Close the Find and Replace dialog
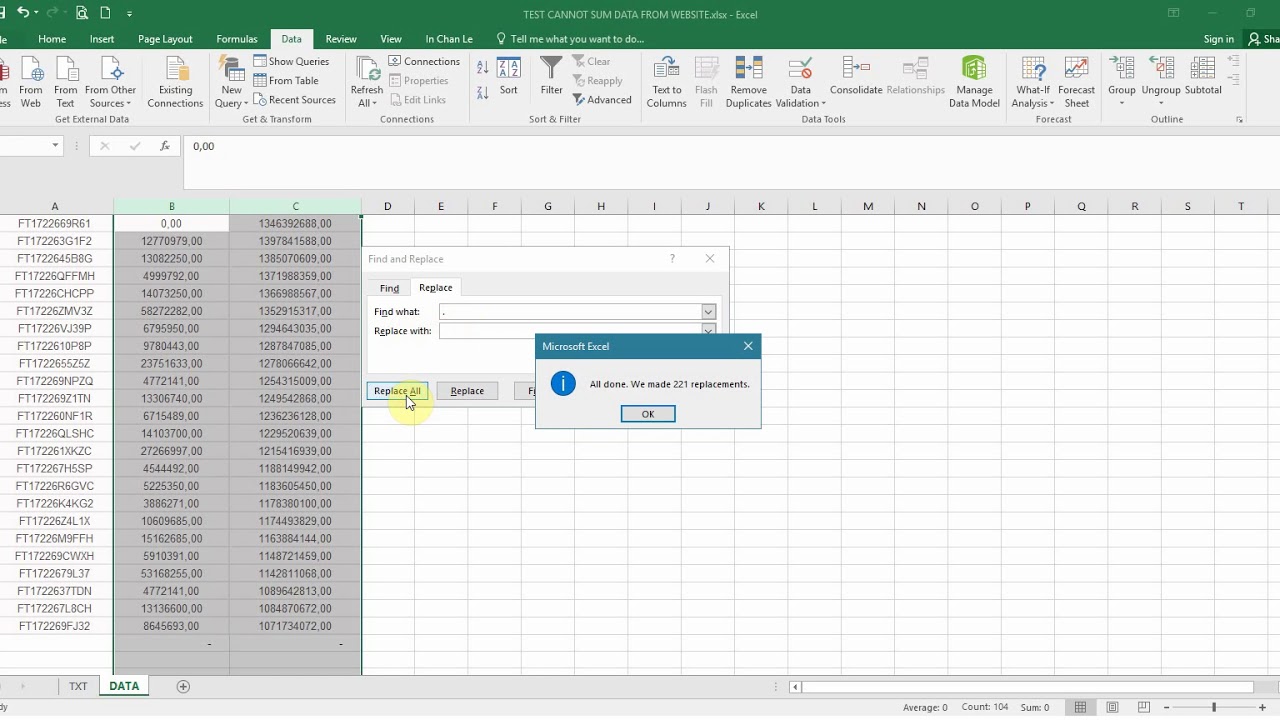This screenshot has height=720, width=1280. pos(710,259)
